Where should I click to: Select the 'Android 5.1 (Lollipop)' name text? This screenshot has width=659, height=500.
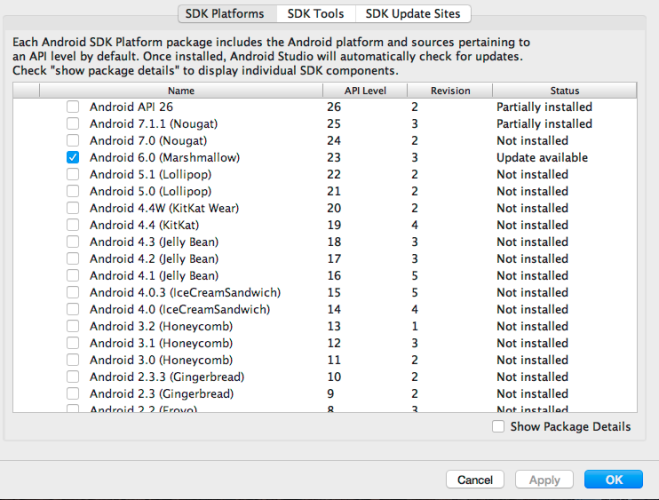[x=150, y=174]
